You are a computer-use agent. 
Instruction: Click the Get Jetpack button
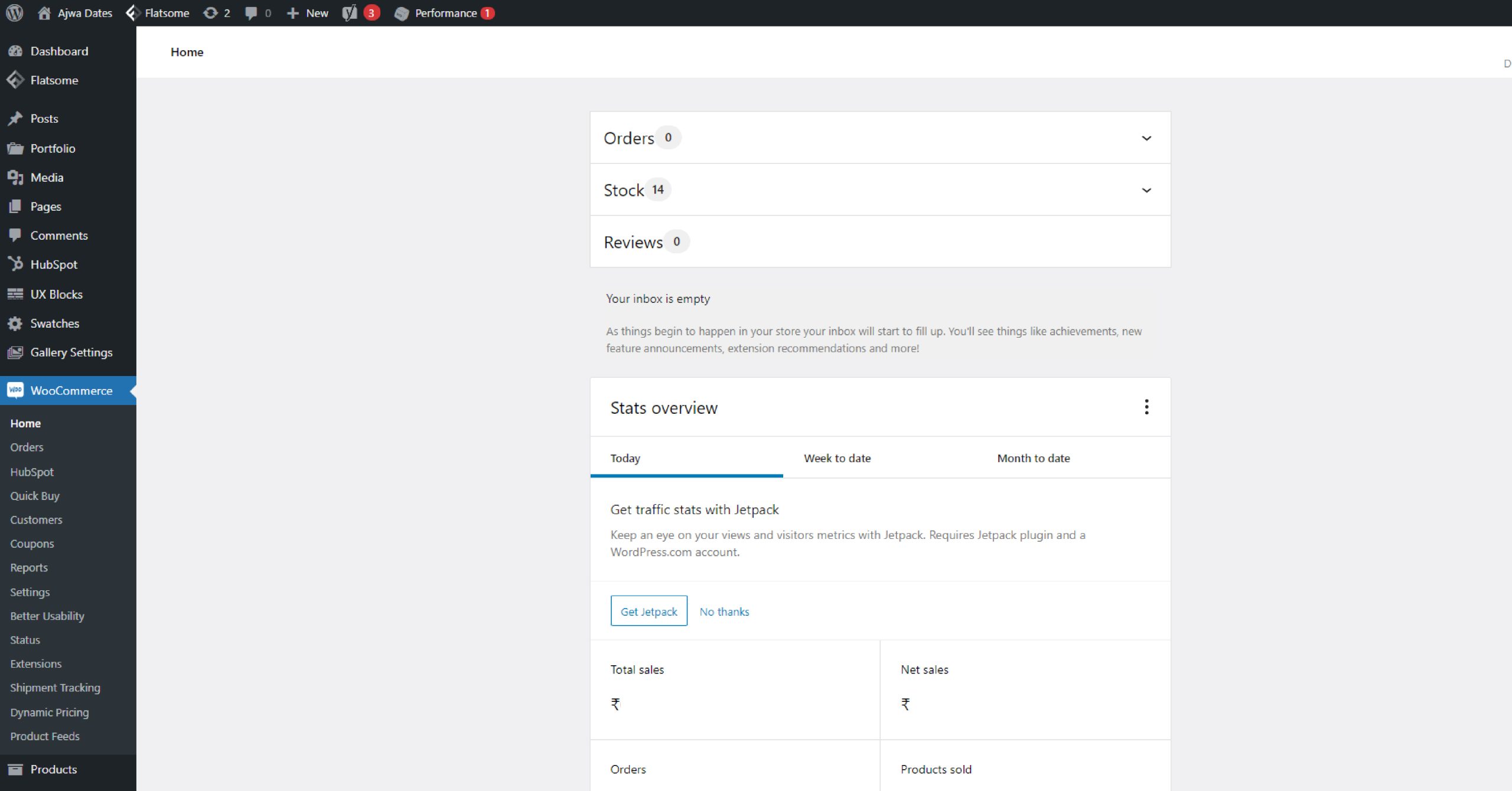tap(648, 611)
